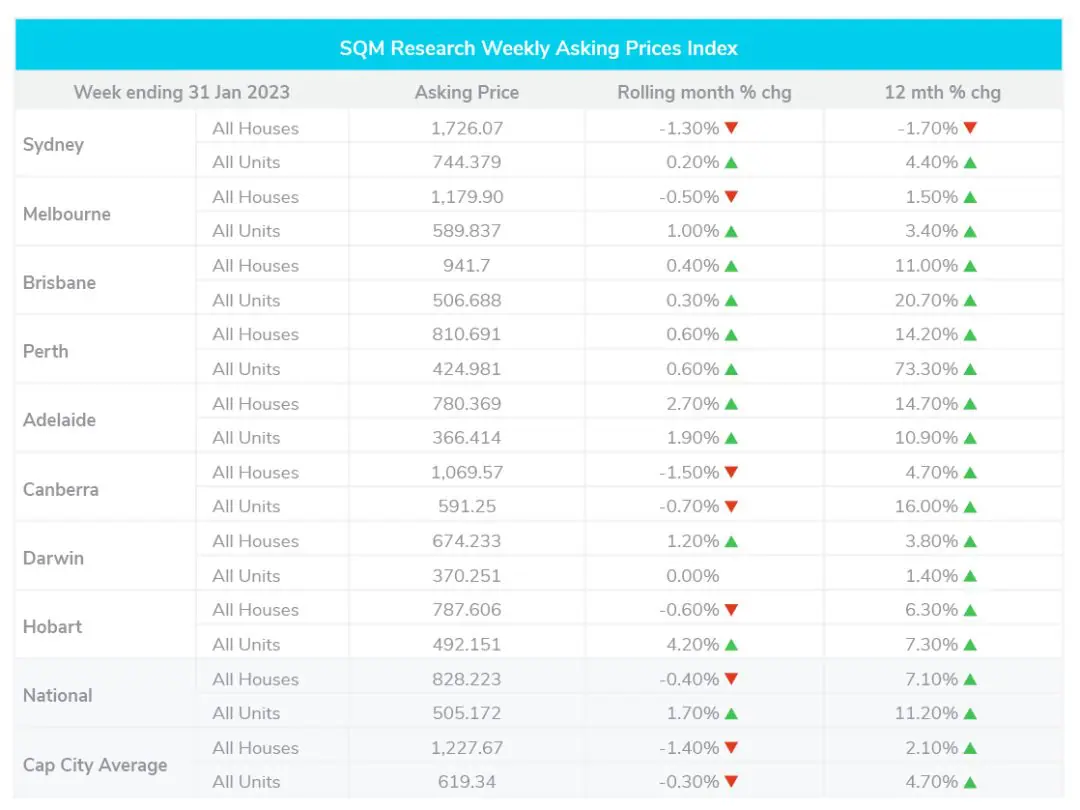Click the Cap City Average label
The width and height of the screenshot is (1080, 810).
(95, 765)
